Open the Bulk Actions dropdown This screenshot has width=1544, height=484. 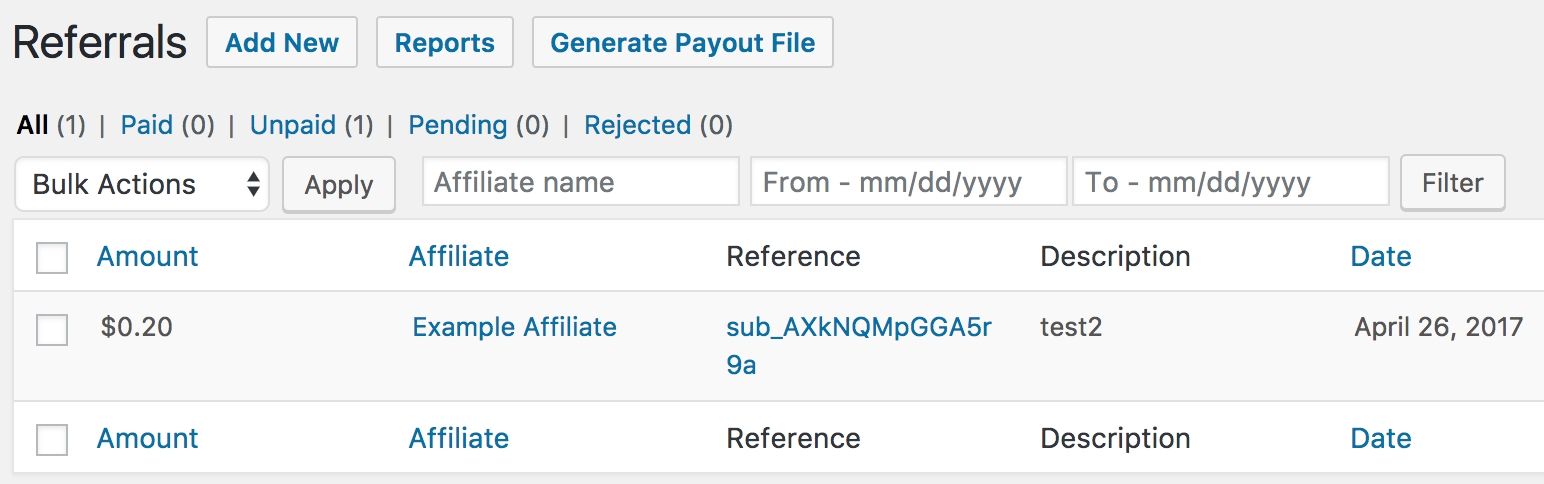pyautogui.click(x=142, y=184)
